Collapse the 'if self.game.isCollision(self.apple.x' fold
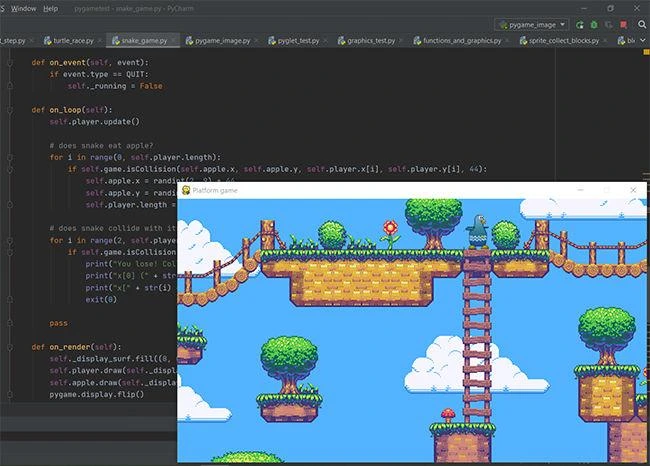The width and height of the screenshot is (650, 466). 10,169
